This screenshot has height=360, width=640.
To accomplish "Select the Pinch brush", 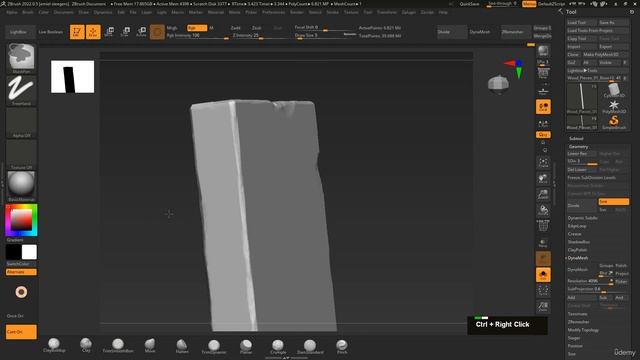I will click(x=342, y=345).
